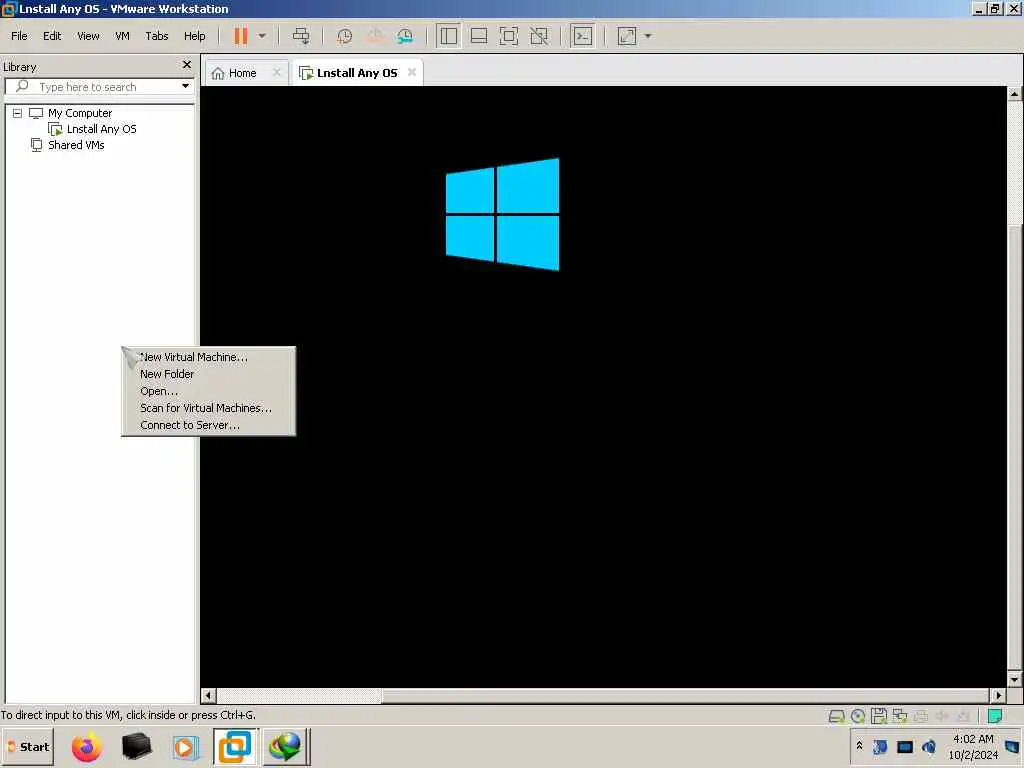The height and width of the screenshot is (768, 1024).
Task: Click the sound card status icon
Action: 942,716
